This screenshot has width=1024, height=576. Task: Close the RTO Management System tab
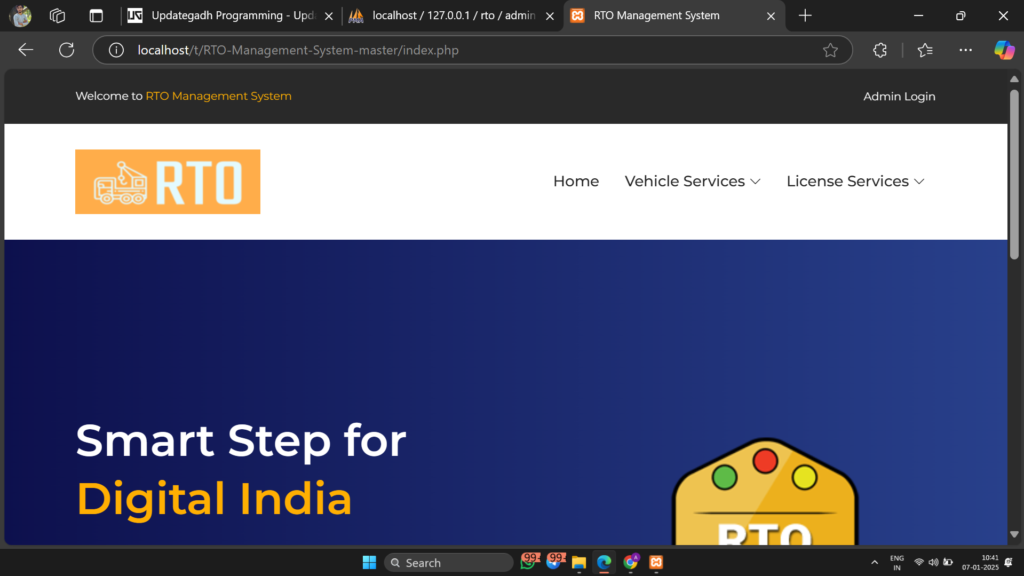pyautogui.click(x=771, y=16)
